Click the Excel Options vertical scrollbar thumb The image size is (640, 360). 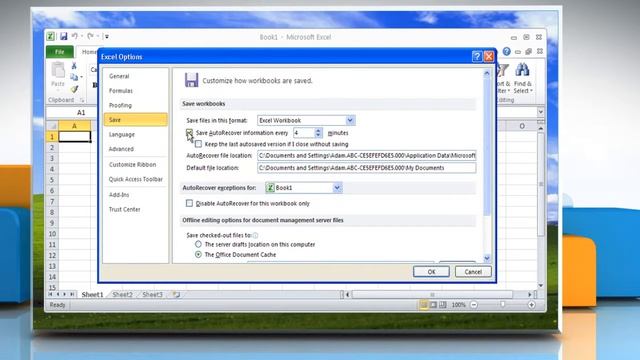point(487,147)
